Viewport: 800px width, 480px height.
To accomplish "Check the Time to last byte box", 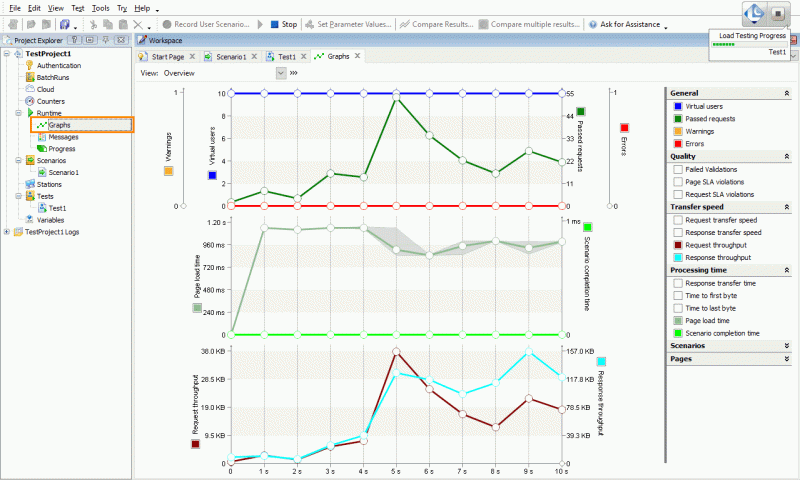I will [x=678, y=308].
